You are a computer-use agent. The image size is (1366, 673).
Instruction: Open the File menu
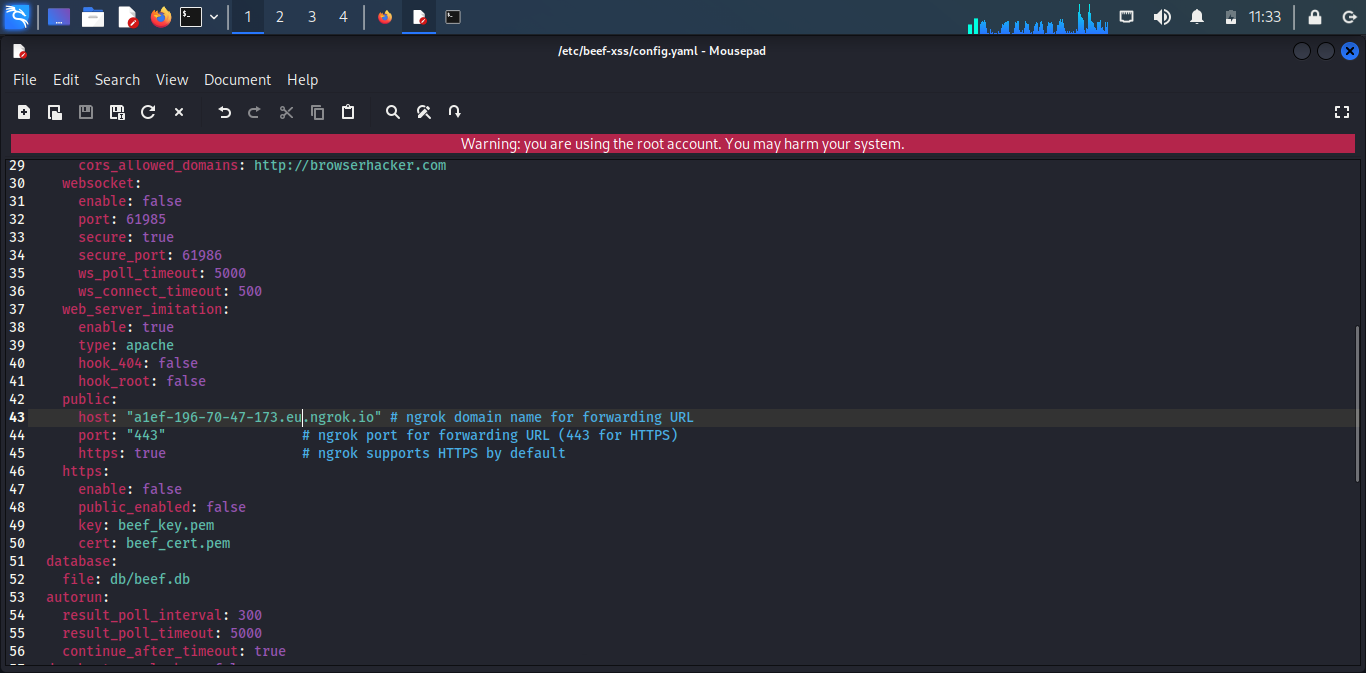(x=24, y=80)
